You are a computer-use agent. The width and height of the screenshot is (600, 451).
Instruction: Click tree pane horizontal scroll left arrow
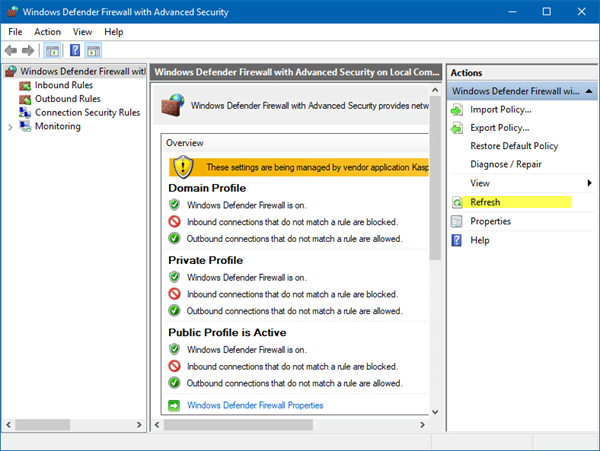pyautogui.click(x=8, y=425)
